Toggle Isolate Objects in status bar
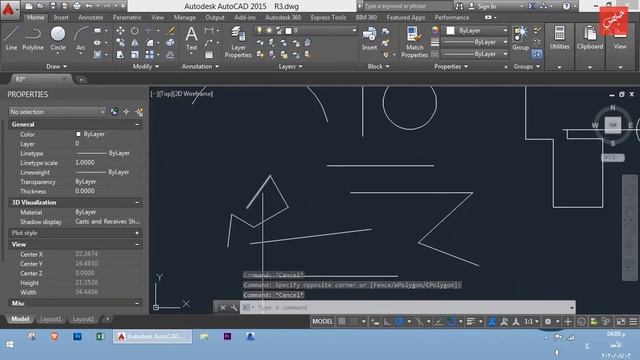 coord(607,322)
